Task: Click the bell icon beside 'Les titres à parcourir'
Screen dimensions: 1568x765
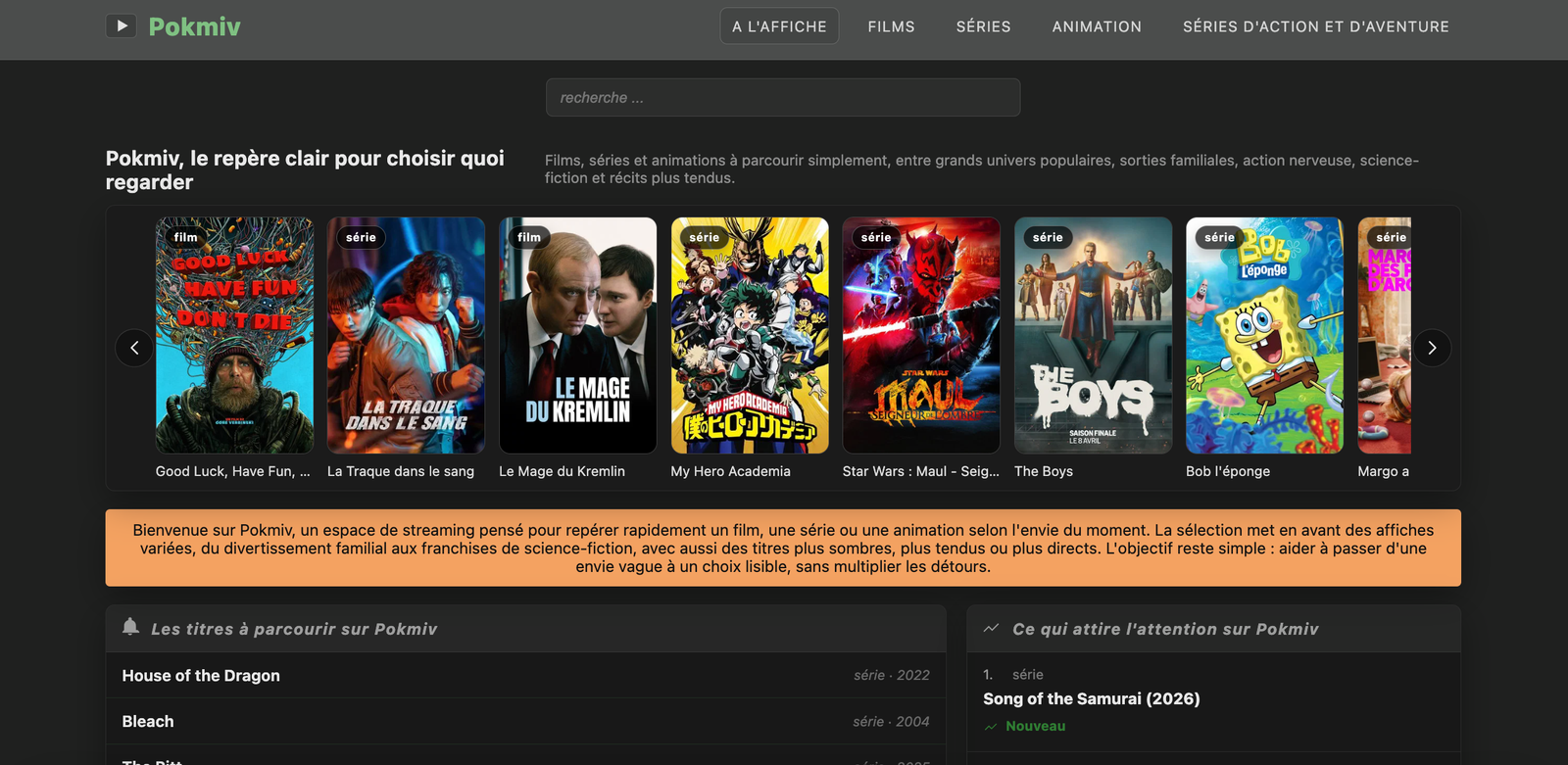Action: (130, 627)
